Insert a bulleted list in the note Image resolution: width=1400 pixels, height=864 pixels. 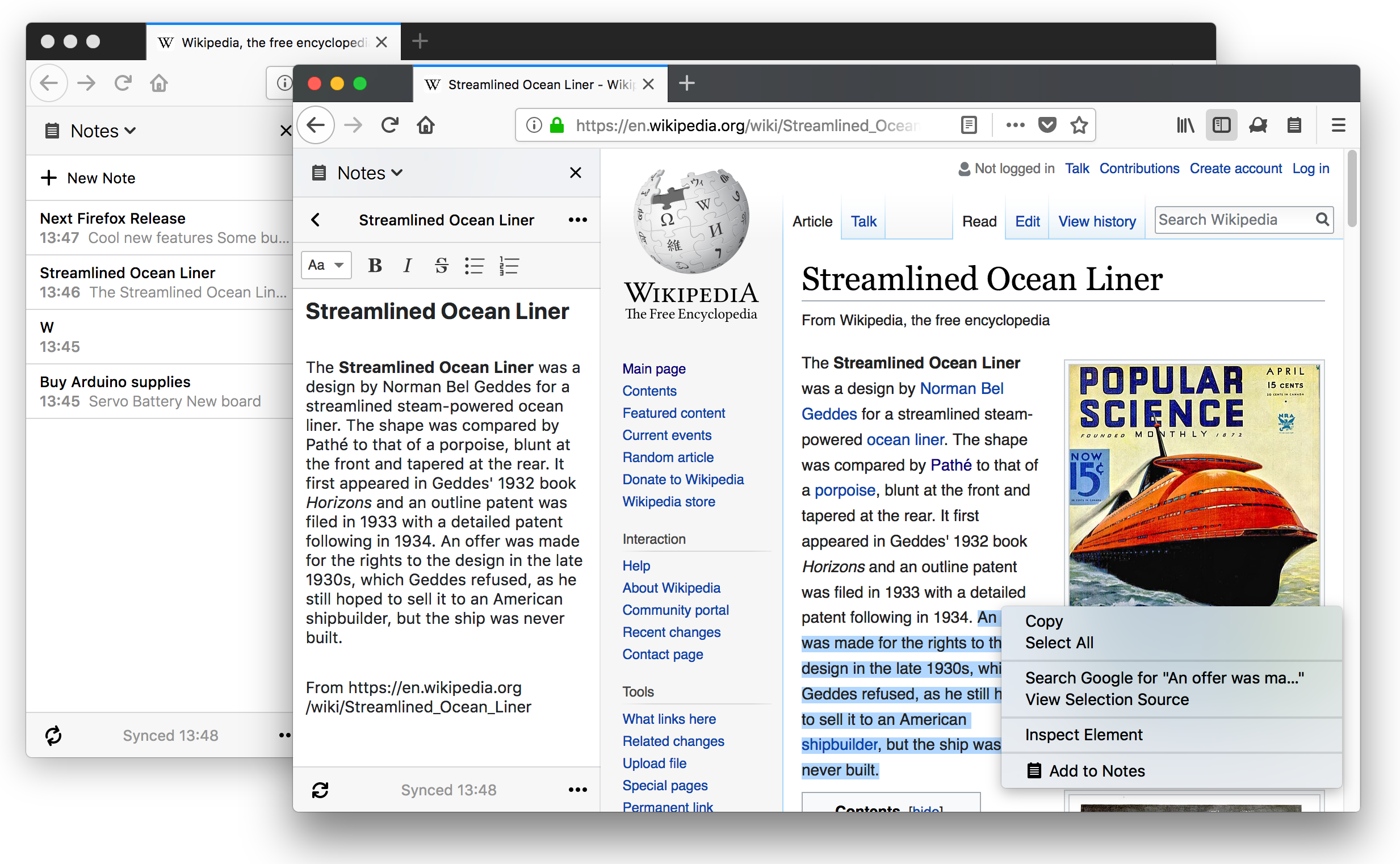[x=474, y=266]
